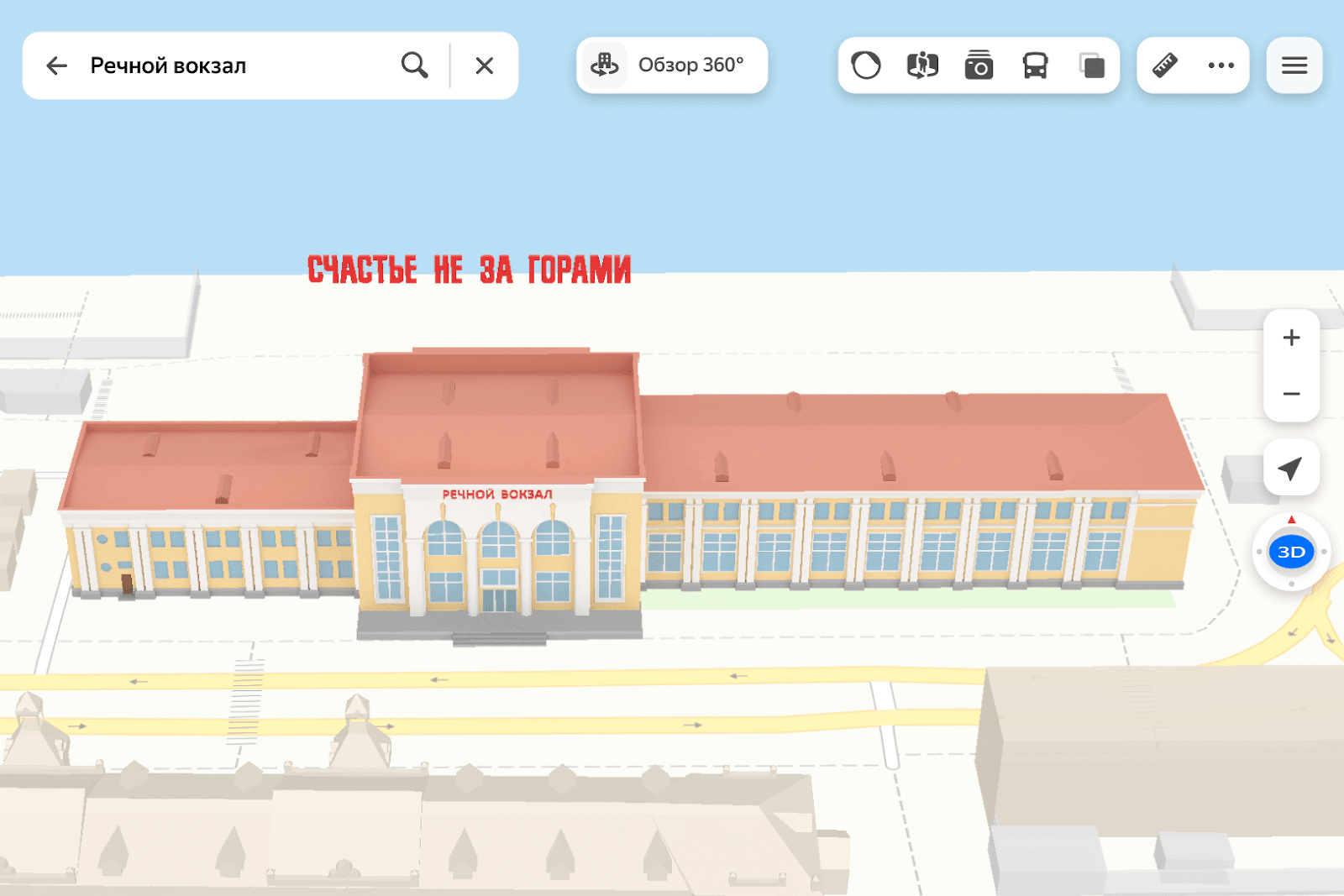Clear the Речной вокзал search query

[x=484, y=65]
